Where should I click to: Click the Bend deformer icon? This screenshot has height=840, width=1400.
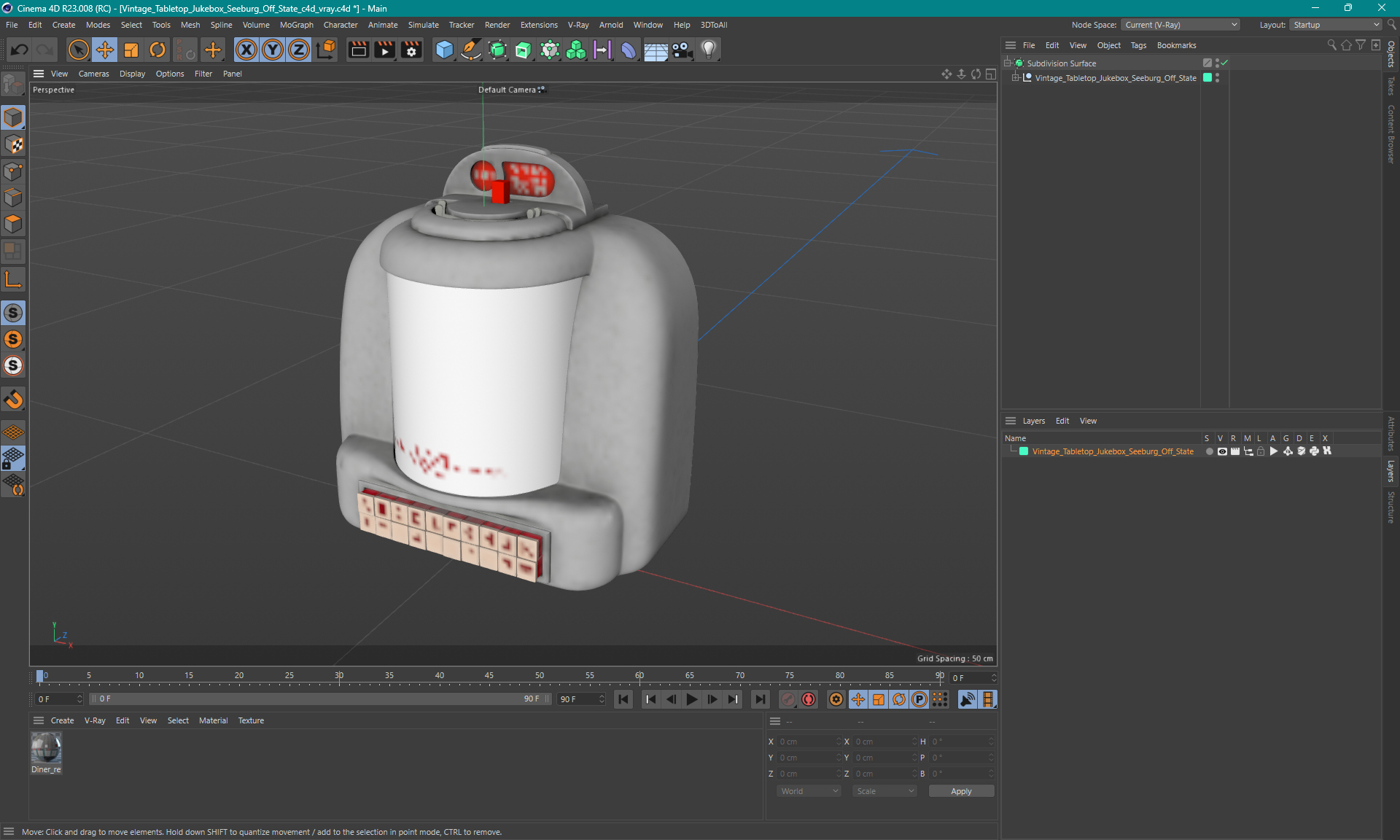coord(629,50)
